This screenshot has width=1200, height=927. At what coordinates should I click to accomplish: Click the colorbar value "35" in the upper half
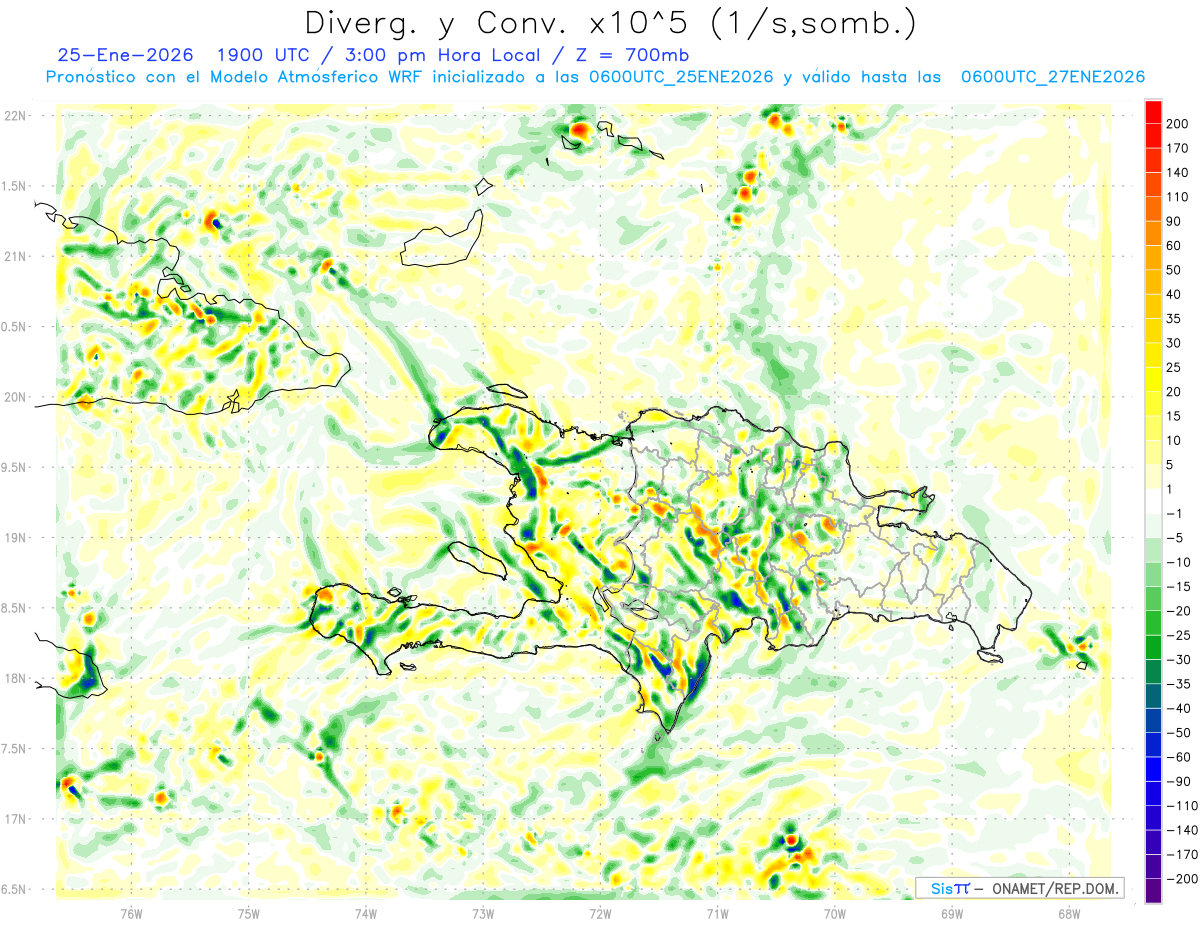(x=1175, y=319)
